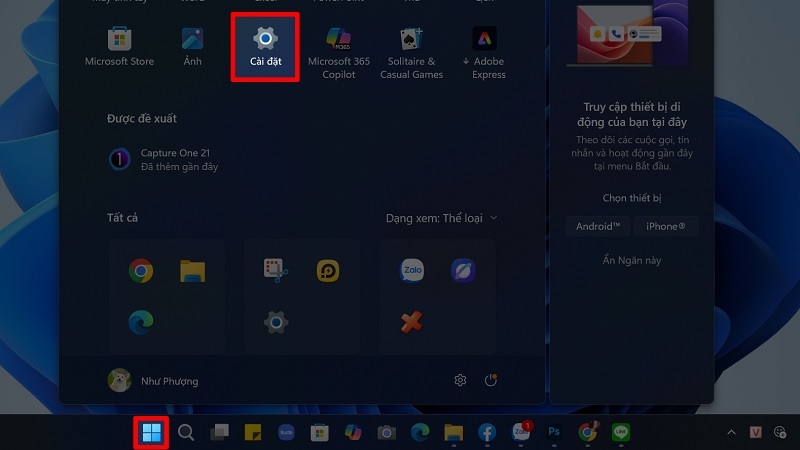Open Microsoft Store from pinned apps
This screenshot has height=450, width=800.
(119, 47)
